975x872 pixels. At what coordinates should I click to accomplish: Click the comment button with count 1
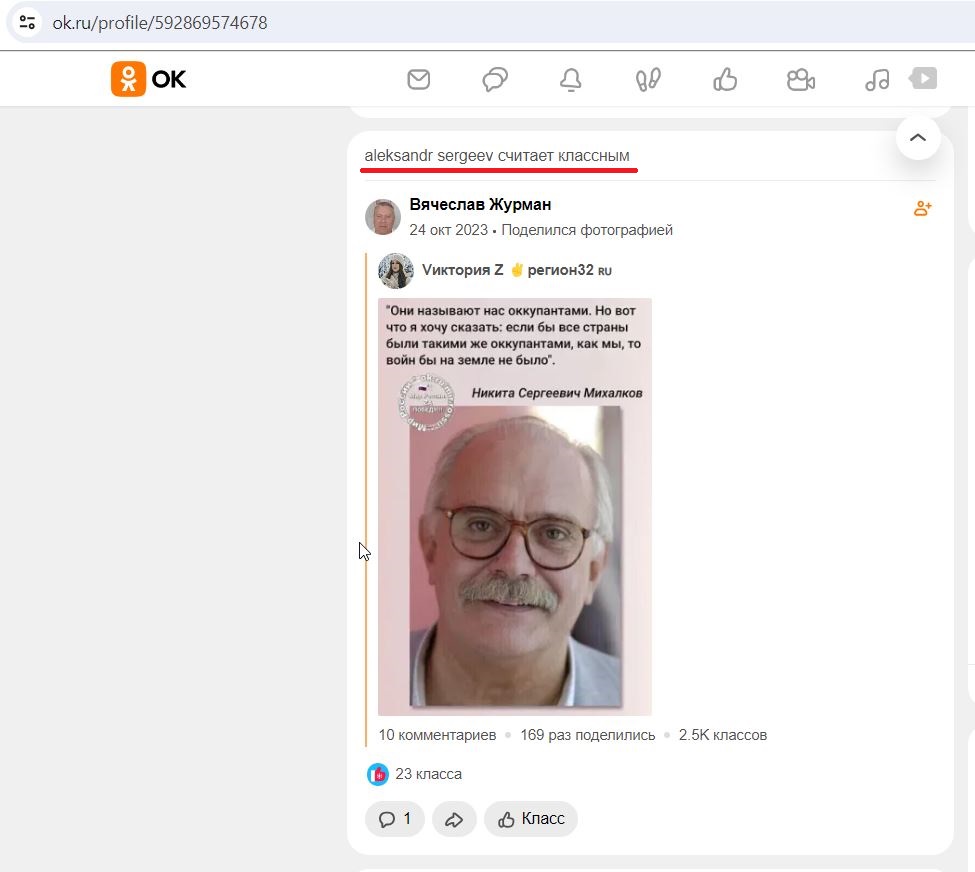[395, 819]
